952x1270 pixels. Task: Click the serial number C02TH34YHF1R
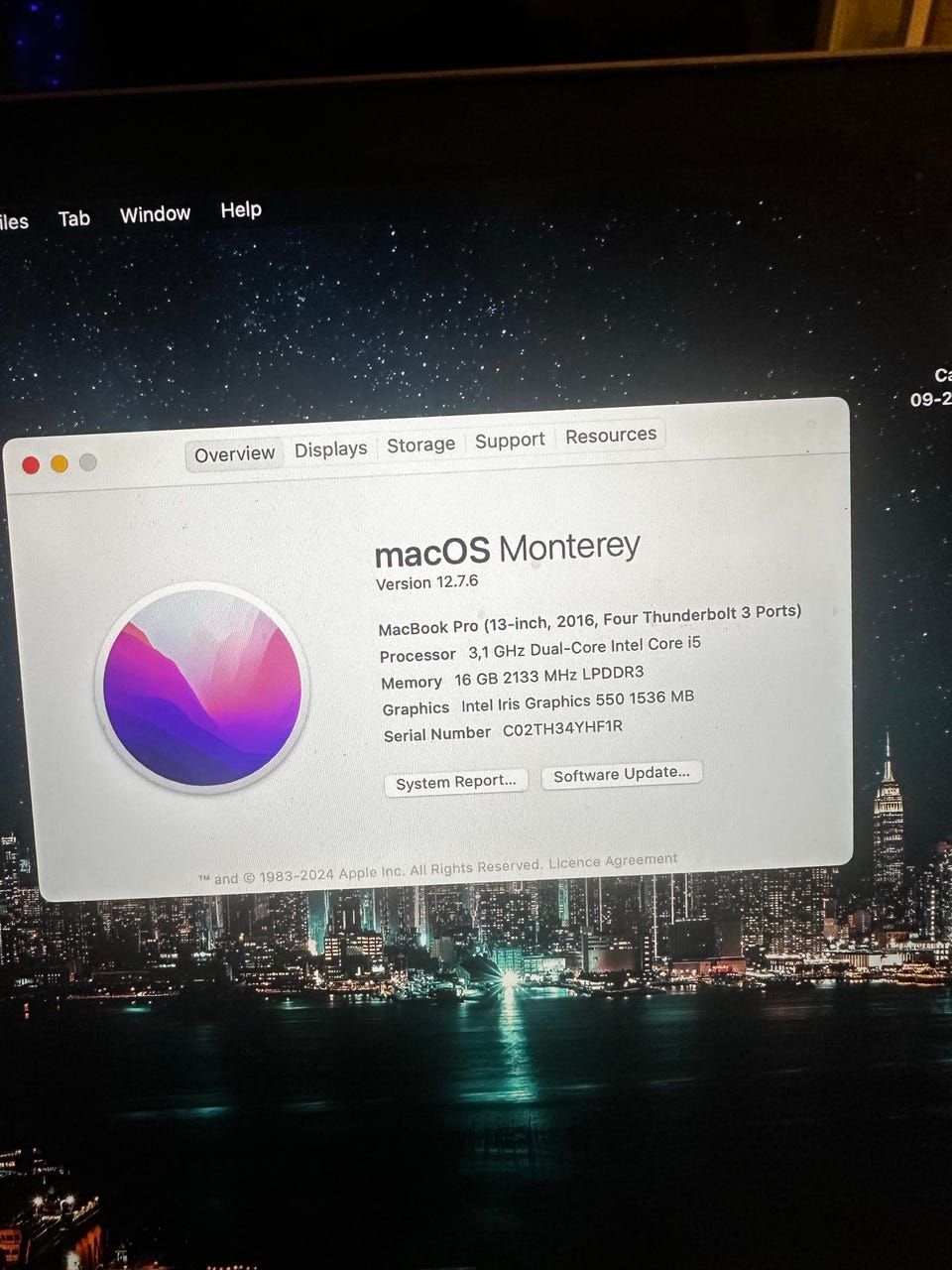tap(562, 728)
